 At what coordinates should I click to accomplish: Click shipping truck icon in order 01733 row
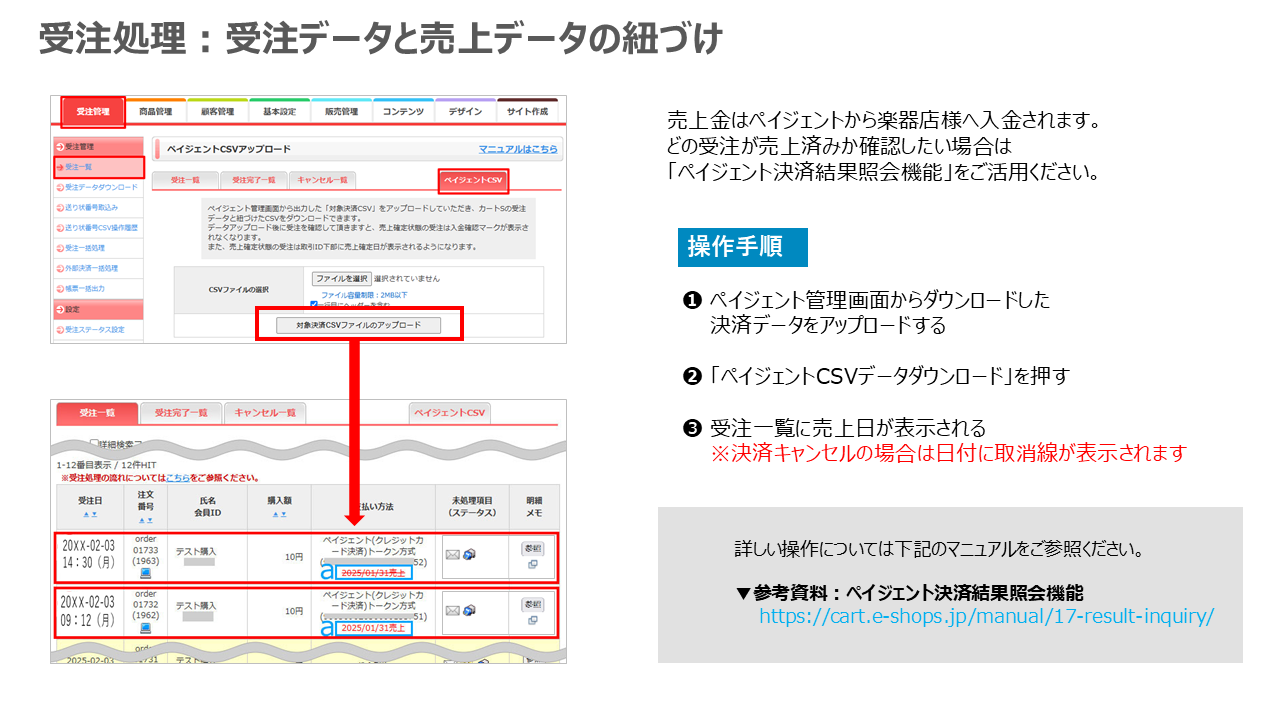(x=468, y=555)
